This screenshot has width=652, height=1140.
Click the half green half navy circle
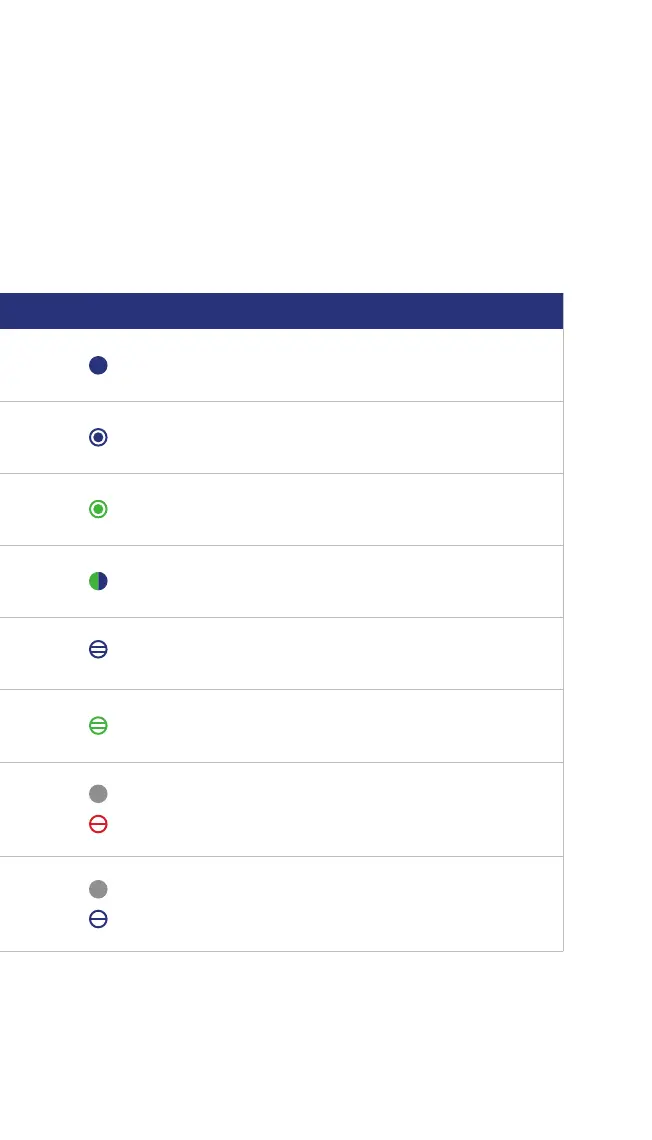98,581
